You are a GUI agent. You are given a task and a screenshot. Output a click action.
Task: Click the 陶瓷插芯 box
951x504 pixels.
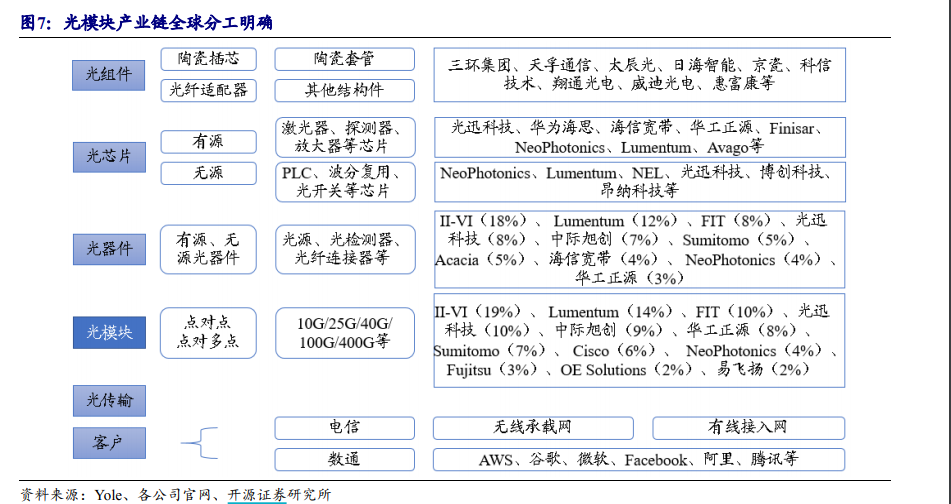coord(209,59)
